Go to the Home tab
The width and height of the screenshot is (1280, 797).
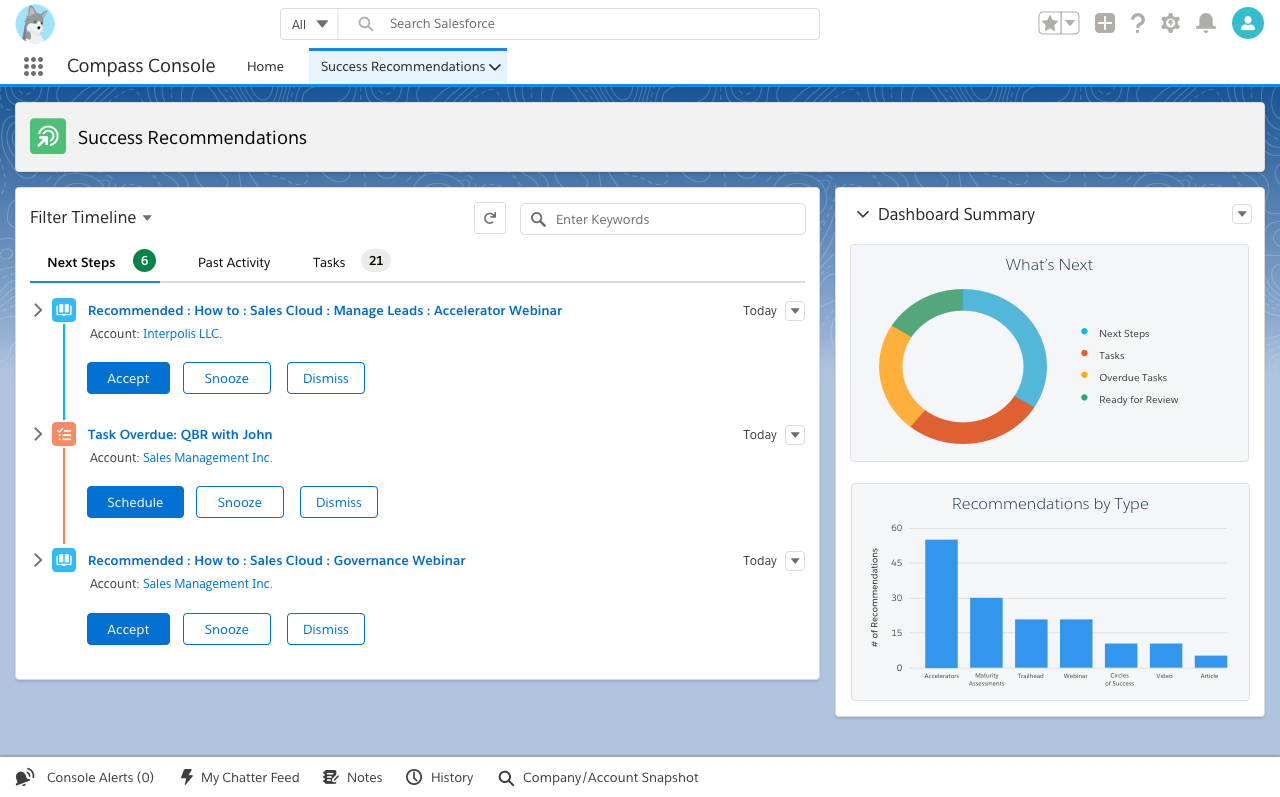(x=265, y=66)
